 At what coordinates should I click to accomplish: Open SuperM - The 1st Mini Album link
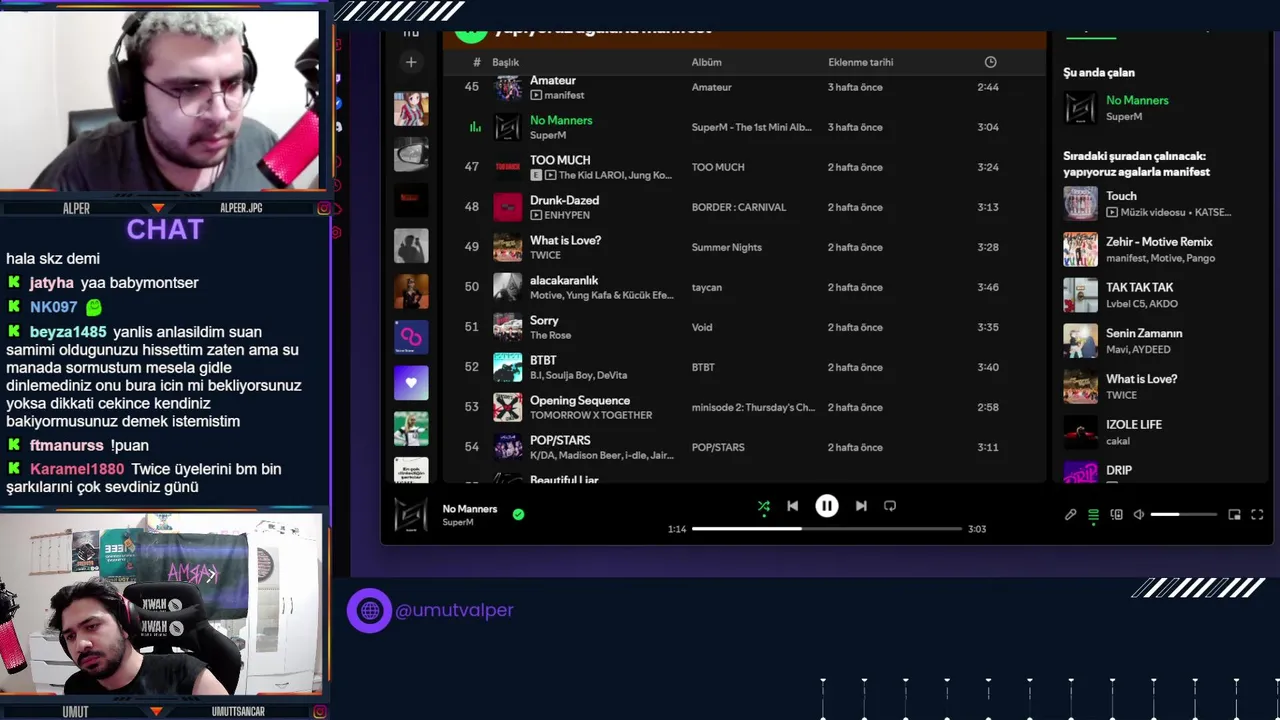point(752,127)
